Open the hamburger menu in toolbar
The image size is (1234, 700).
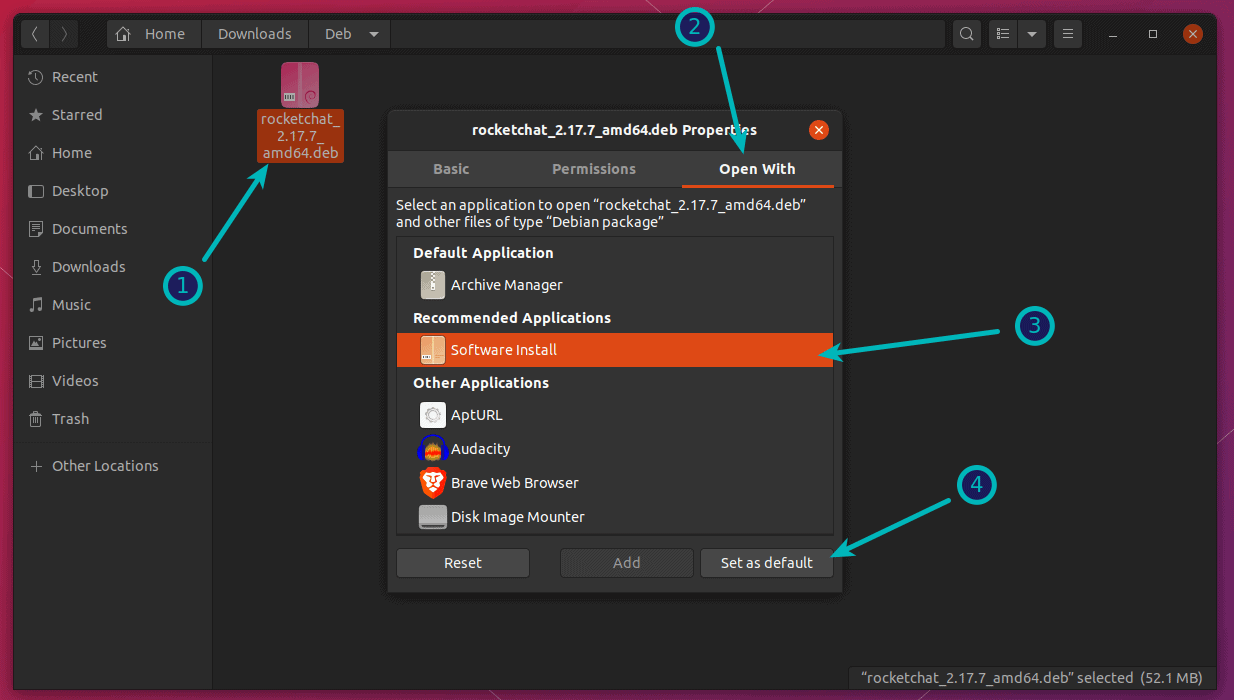pyautogui.click(x=1067, y=33)
